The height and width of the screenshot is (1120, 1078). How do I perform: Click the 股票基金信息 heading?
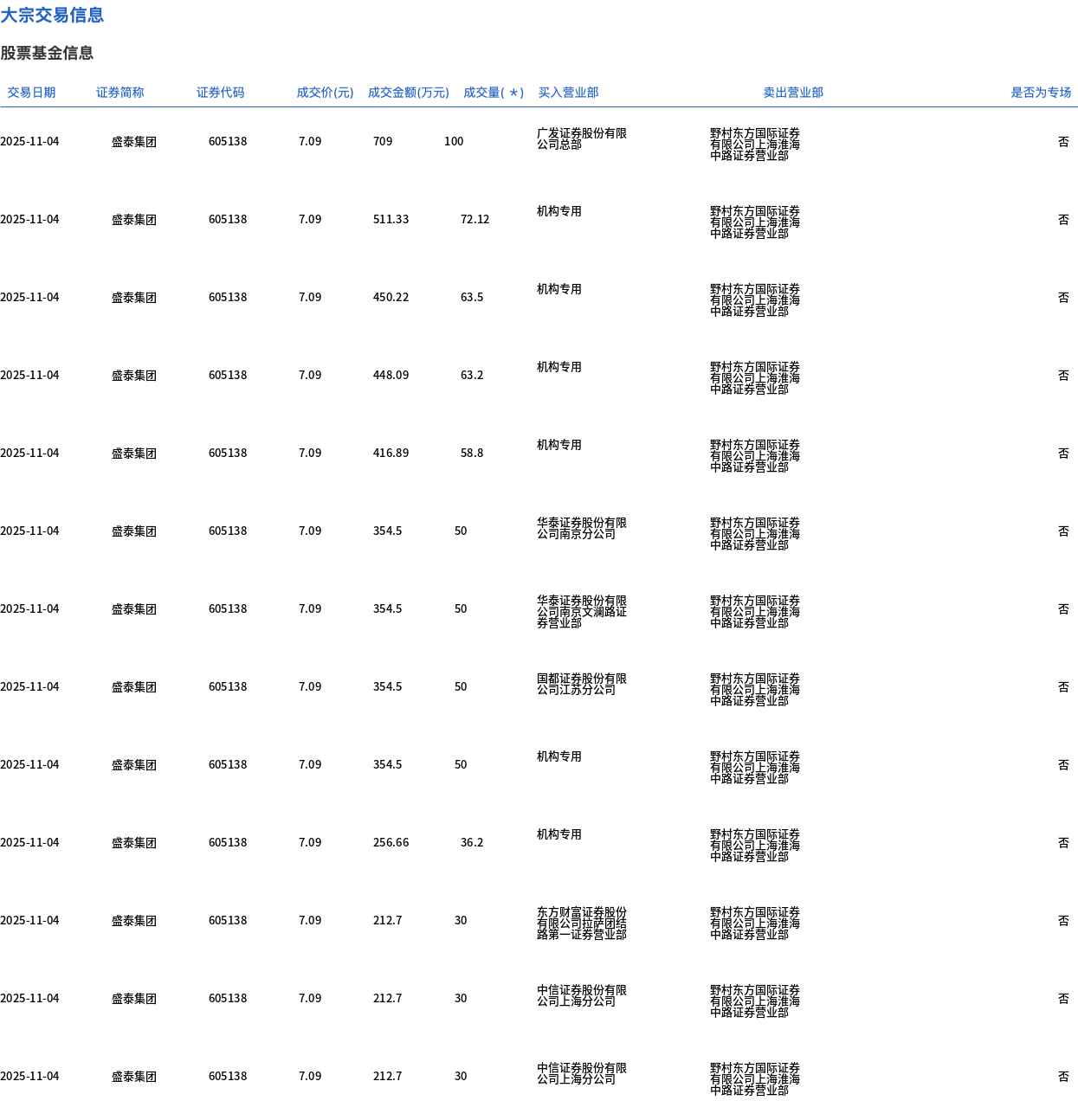tap(47, 53)
